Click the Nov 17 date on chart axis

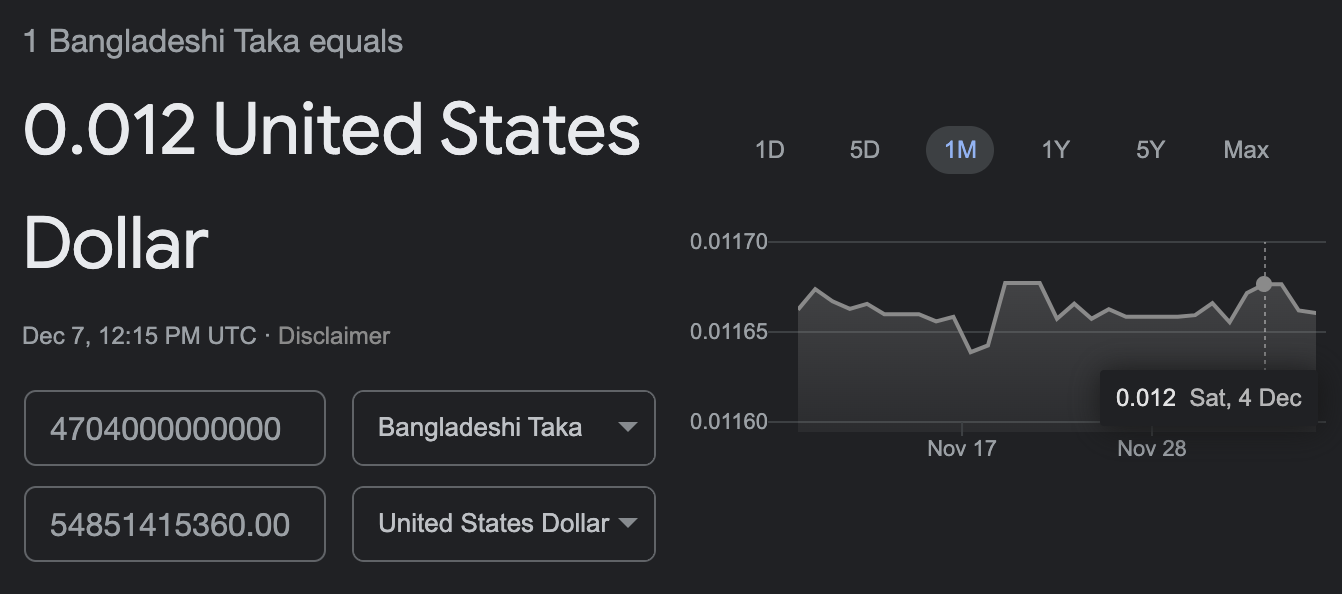(x=962, y=448)
